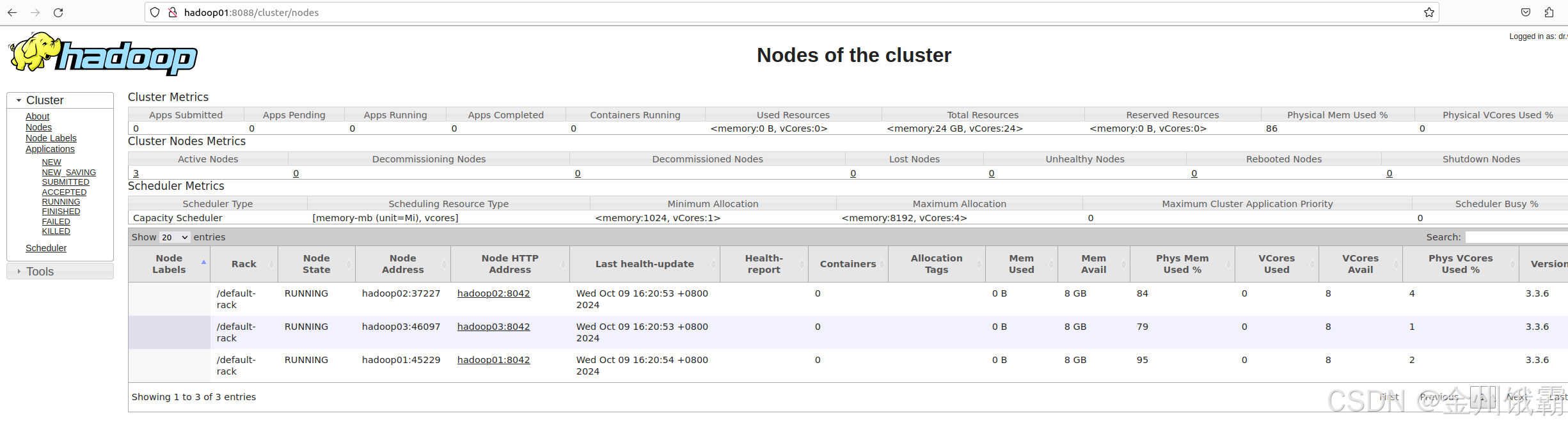Viewport: 1568px width, 427px height.
Task: Open the Show entries count dropdown
Action: click(175, 237)
